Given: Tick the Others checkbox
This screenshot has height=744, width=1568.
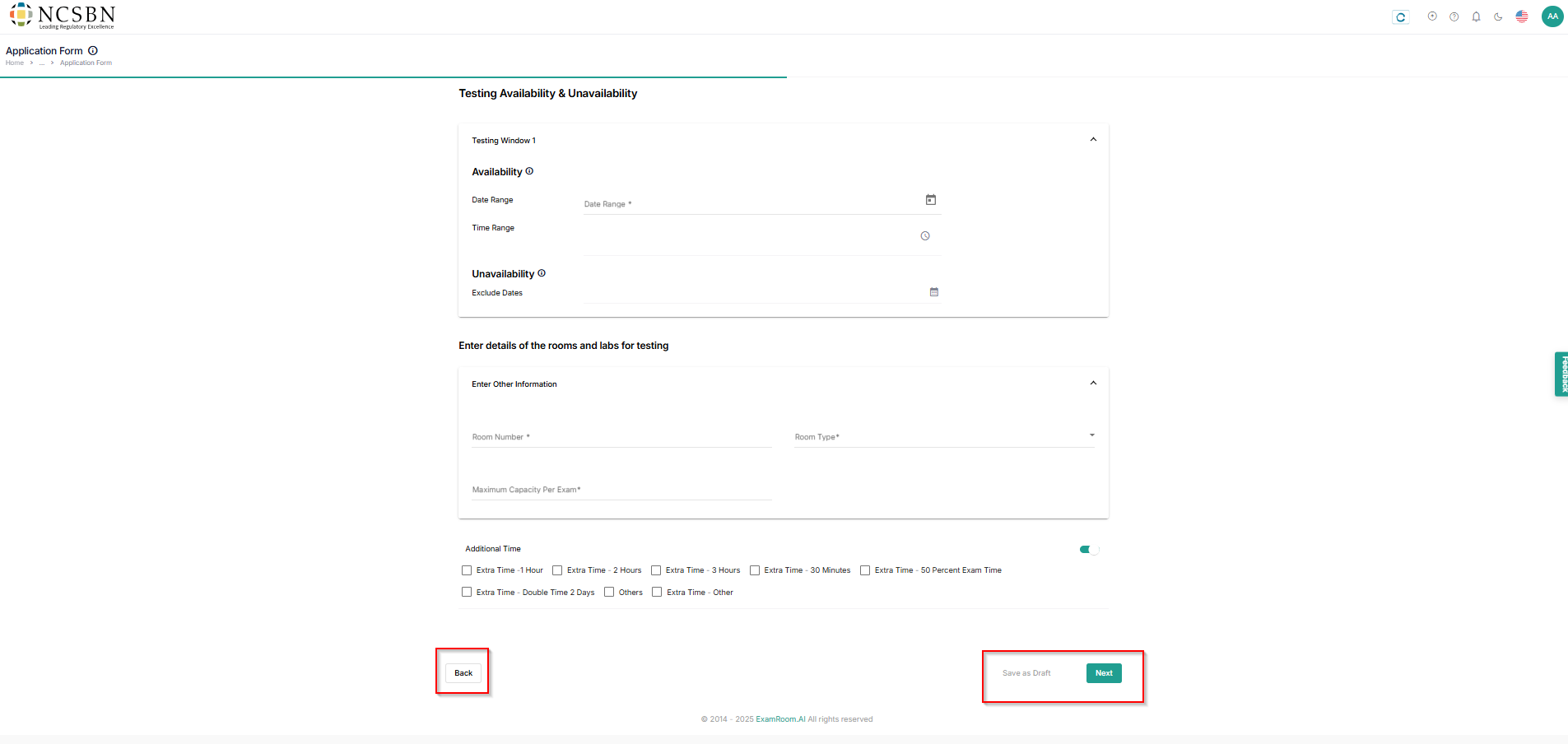Looking at the screenshot, I should click(x=609, y=593).
